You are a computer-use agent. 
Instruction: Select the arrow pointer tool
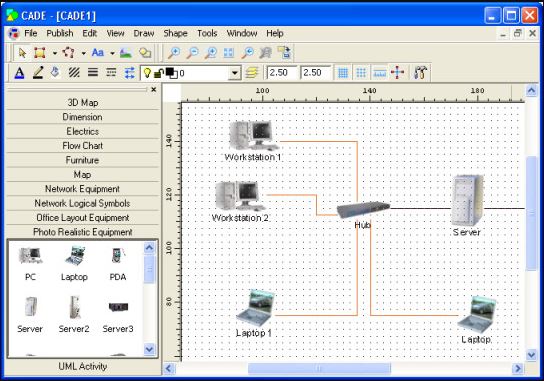[x=22, y=53]
